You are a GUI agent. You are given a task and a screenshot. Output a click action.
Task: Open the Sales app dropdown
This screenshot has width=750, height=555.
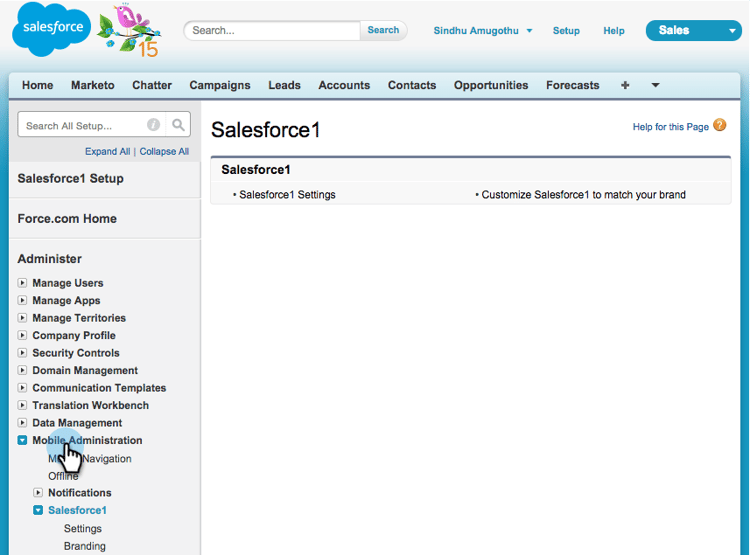[693, 31]
